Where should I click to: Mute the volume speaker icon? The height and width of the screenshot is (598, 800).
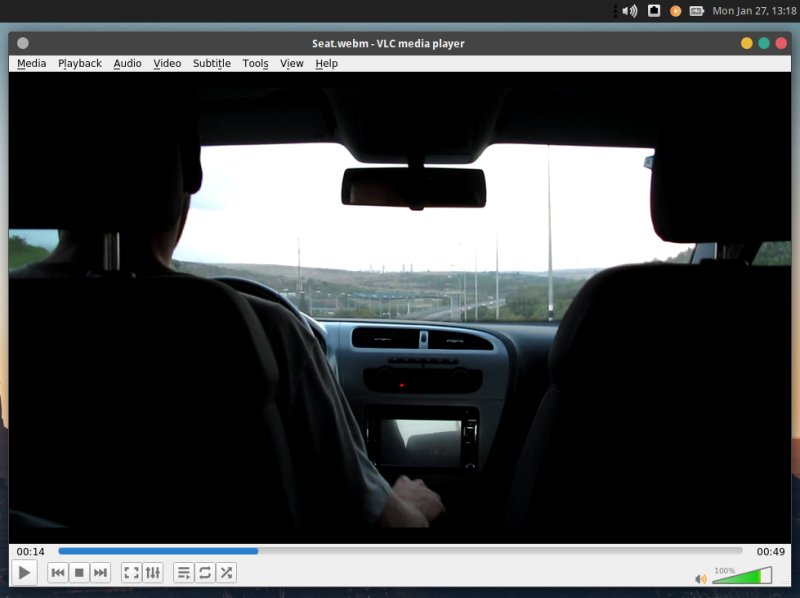(701, 577)
